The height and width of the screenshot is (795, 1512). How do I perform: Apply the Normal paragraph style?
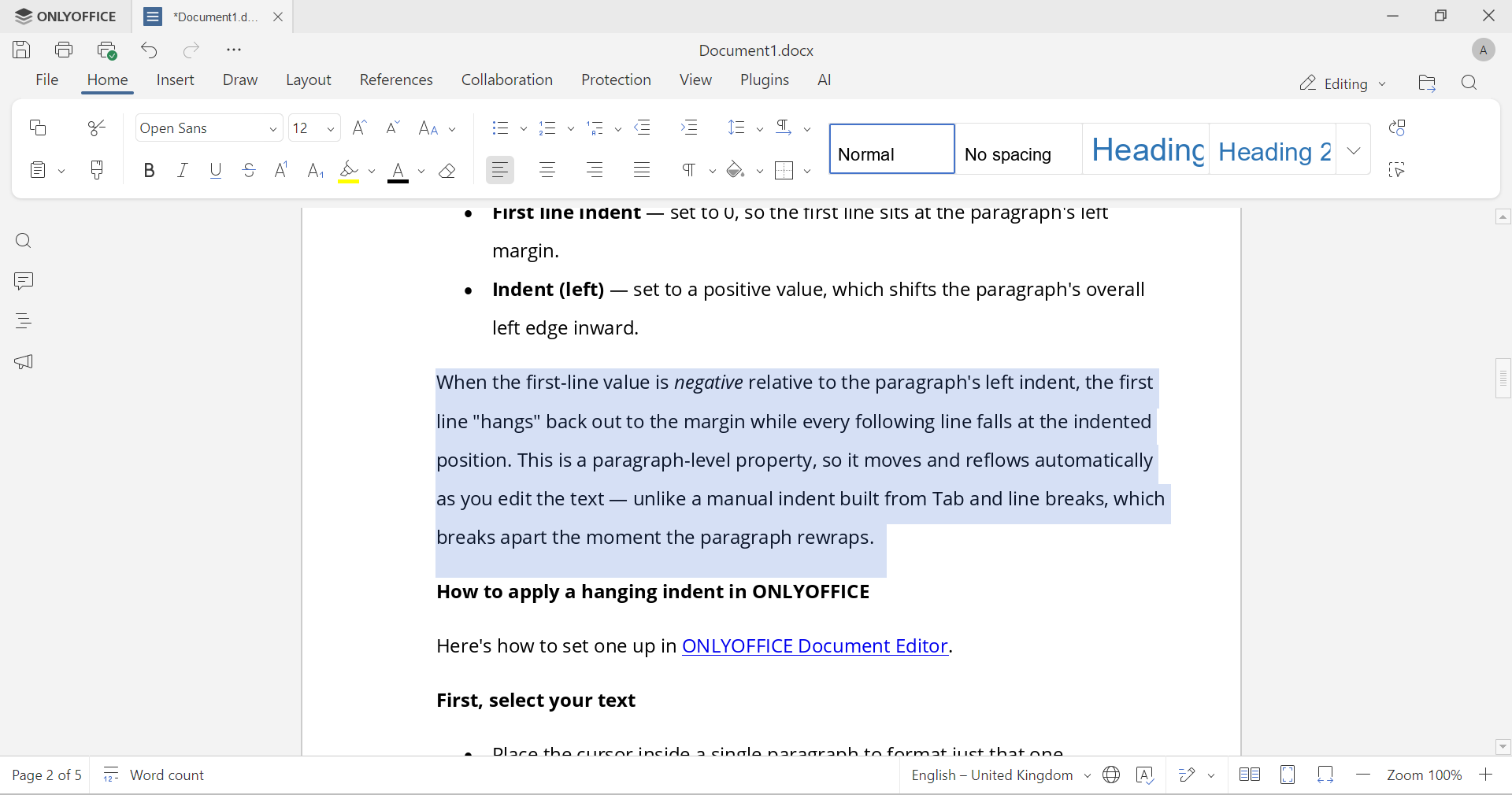[x=892, y=150]
